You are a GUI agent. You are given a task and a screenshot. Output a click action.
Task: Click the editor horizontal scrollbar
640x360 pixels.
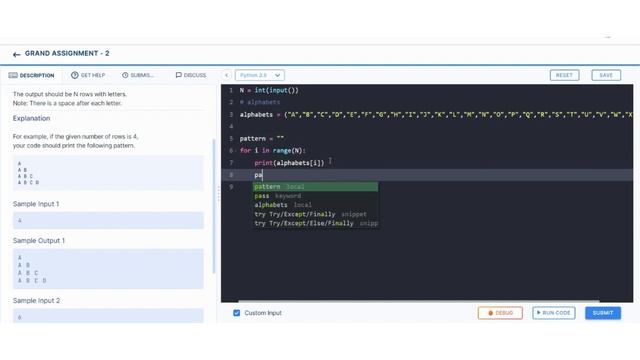(418, 301)
